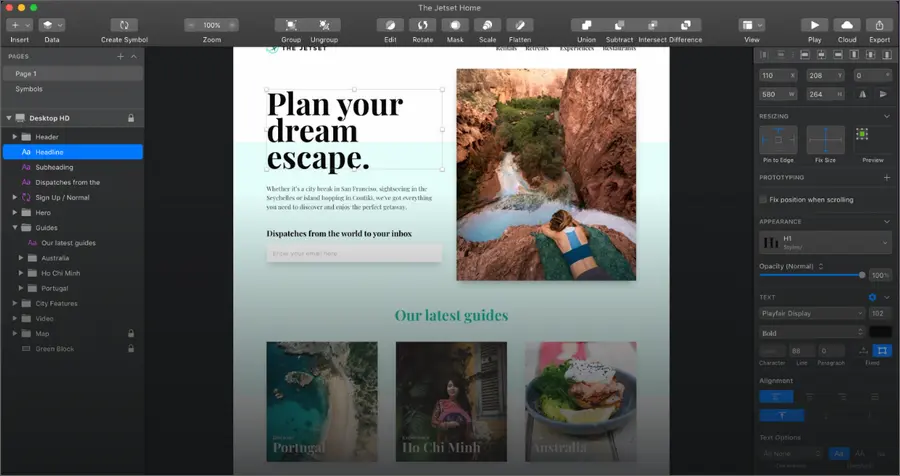
Task: Collapse the Pages list chevron
Action: tap(134, 56)
